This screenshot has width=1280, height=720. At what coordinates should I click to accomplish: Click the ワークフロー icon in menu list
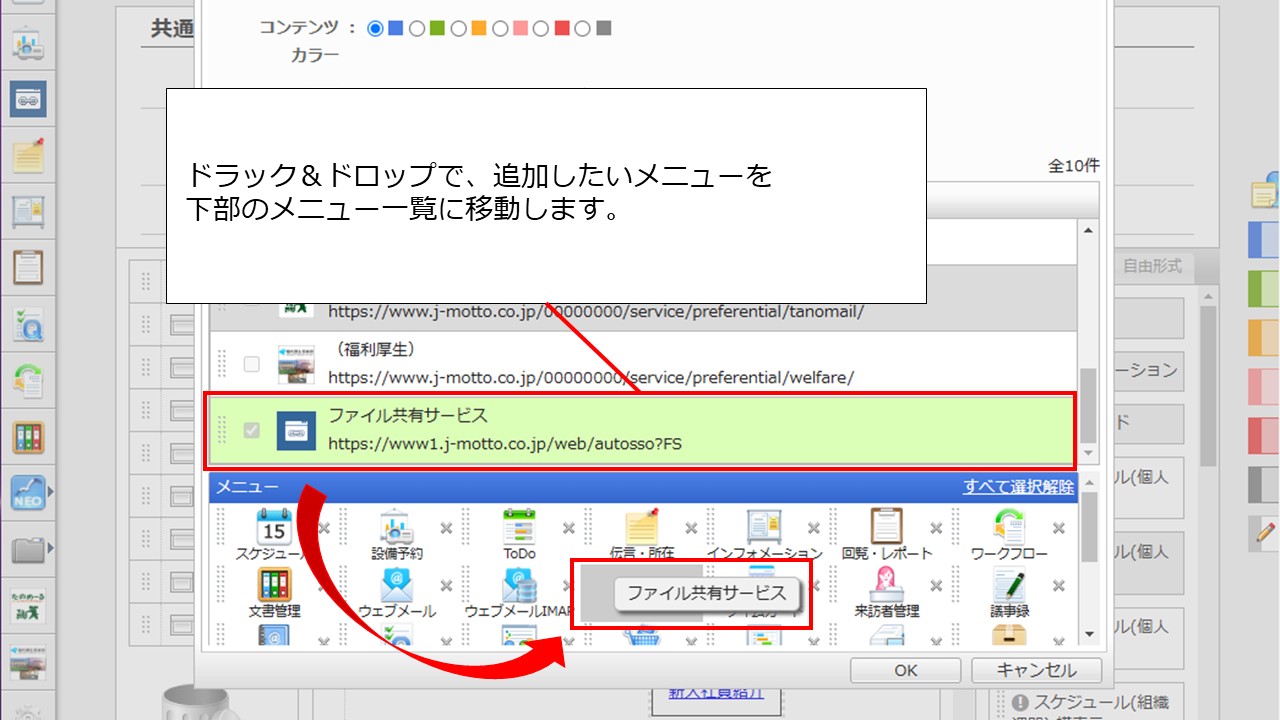(1009, 526)
